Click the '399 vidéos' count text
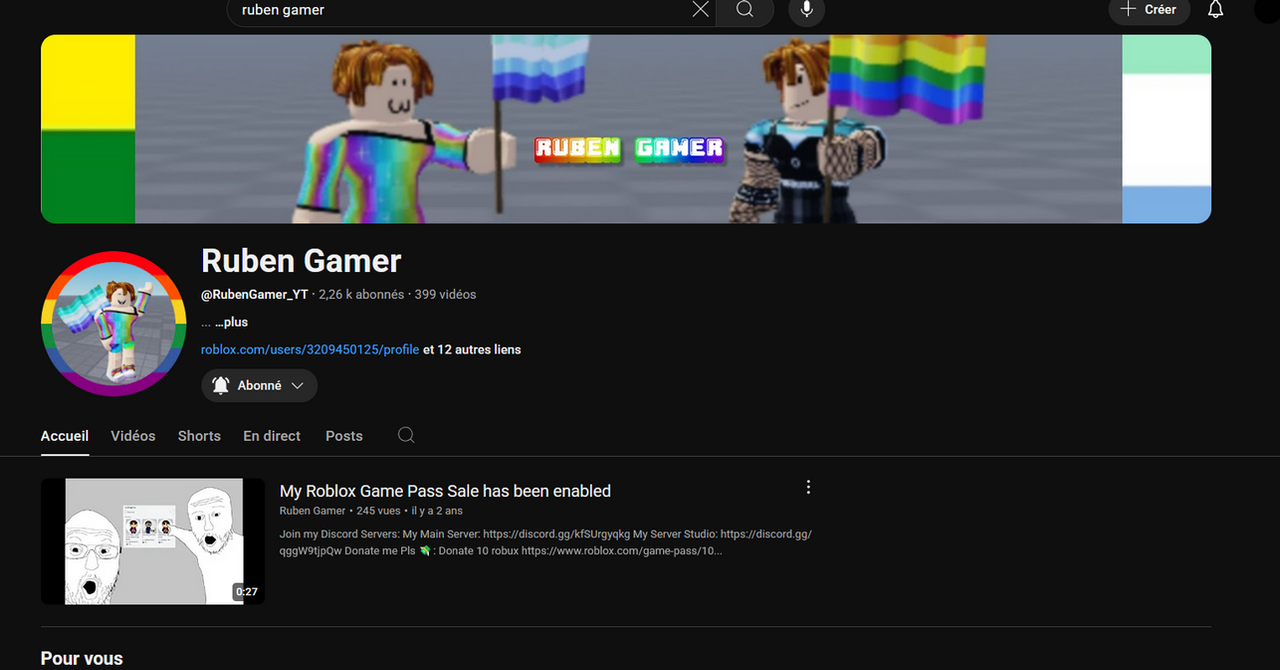Screen dimensions: 1280x670 click(x=445, y=295)
